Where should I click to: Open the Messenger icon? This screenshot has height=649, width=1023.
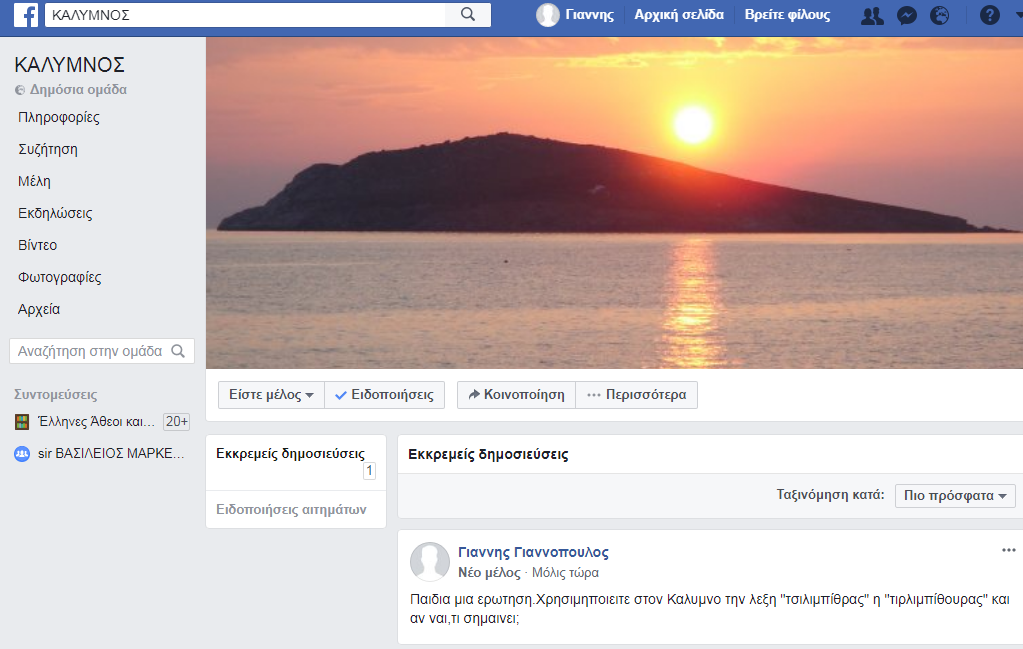pyautogui.click(x=906, y=15)
